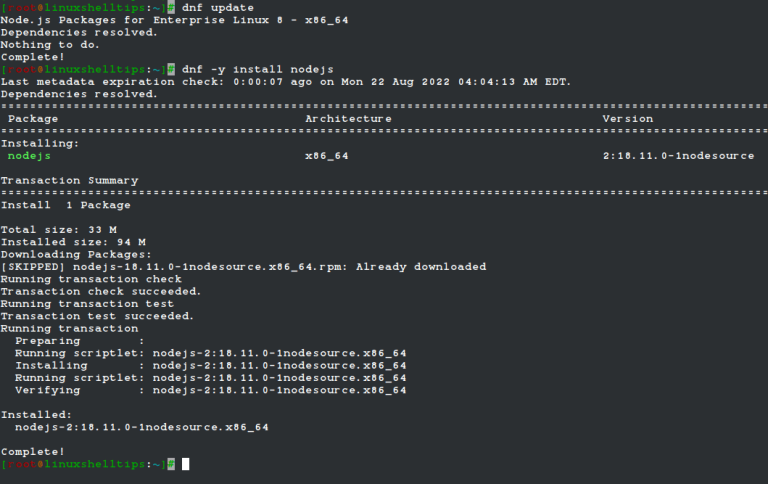Click the 'dnf -y install nodejs' command
Screen dimensions: 768x484
click(258, 70)
